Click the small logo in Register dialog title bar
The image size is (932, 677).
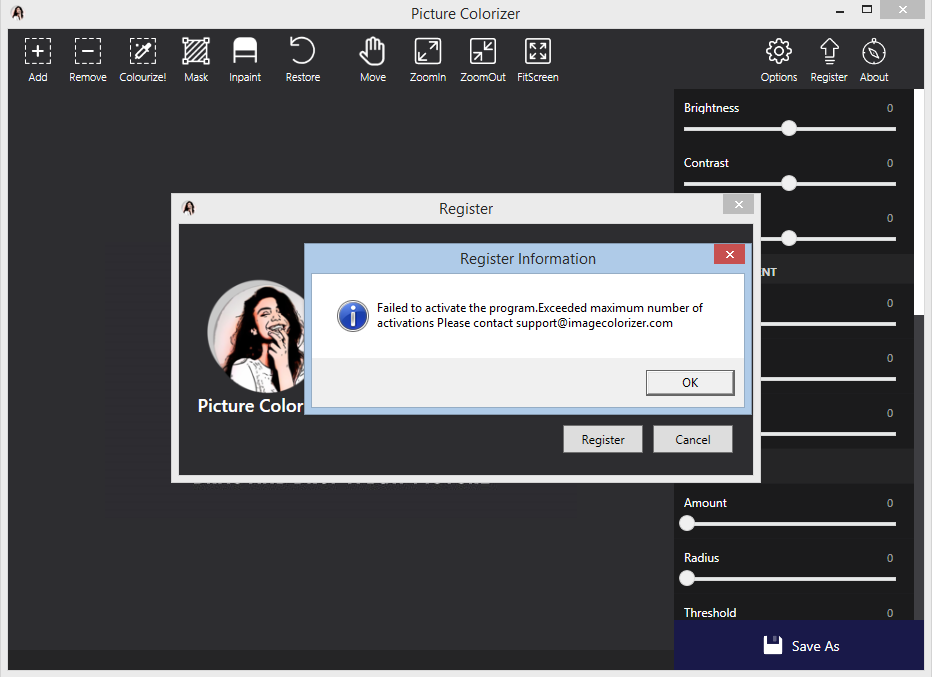click(x=189, y=208)
